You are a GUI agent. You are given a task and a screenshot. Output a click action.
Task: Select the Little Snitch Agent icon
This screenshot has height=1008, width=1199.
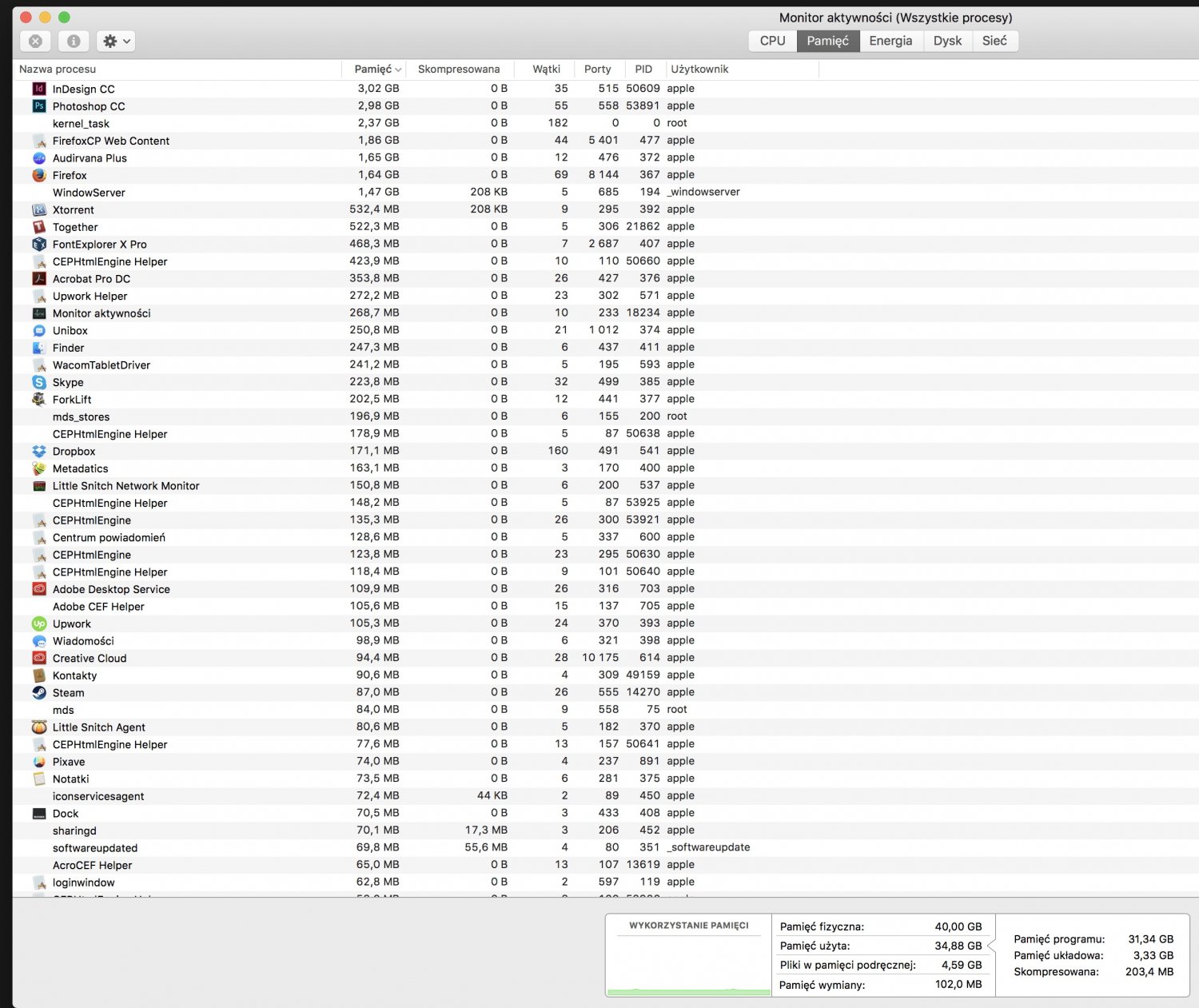(x=39, y=727)
